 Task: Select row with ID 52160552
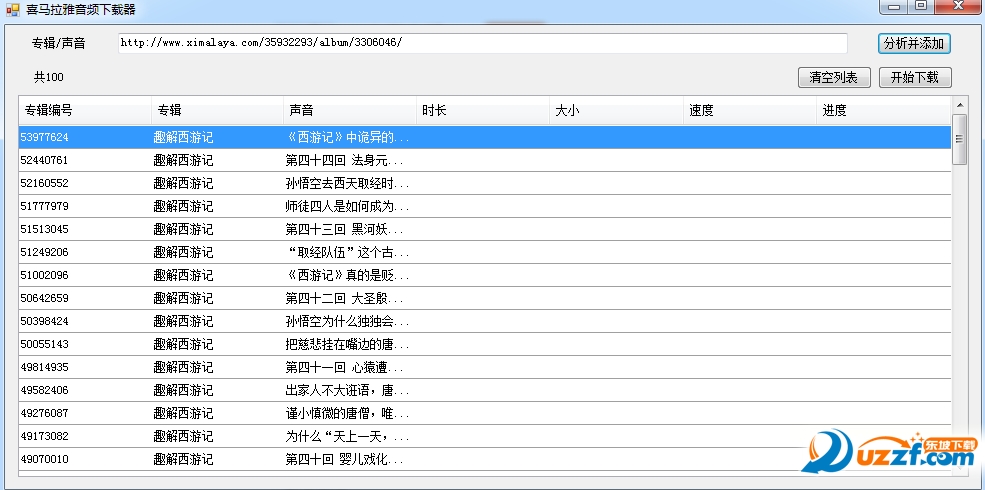point(484,183)
